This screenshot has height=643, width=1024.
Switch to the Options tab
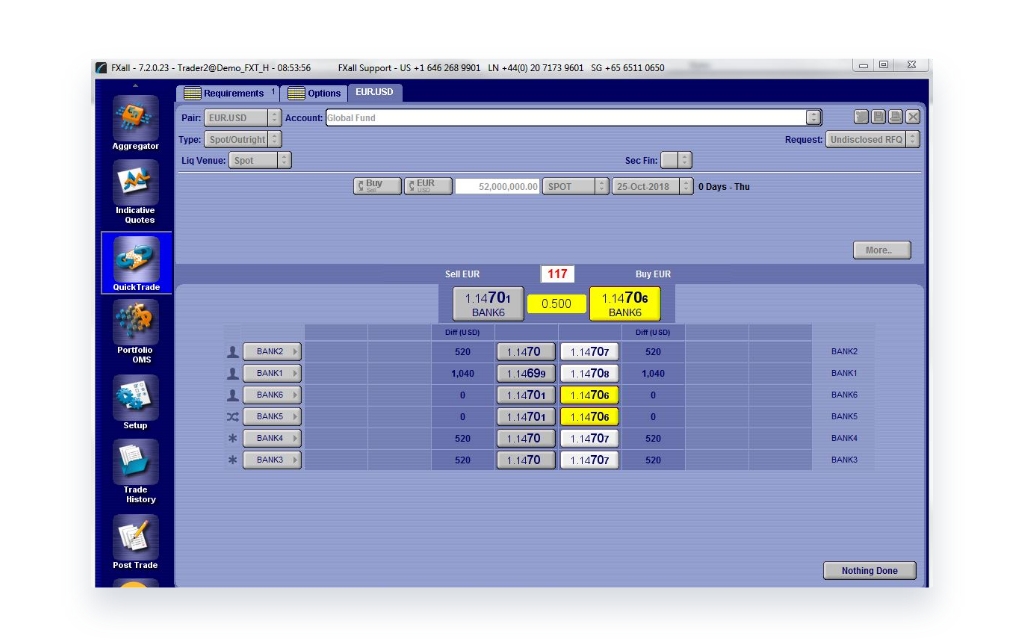click(x=315, y=93)
